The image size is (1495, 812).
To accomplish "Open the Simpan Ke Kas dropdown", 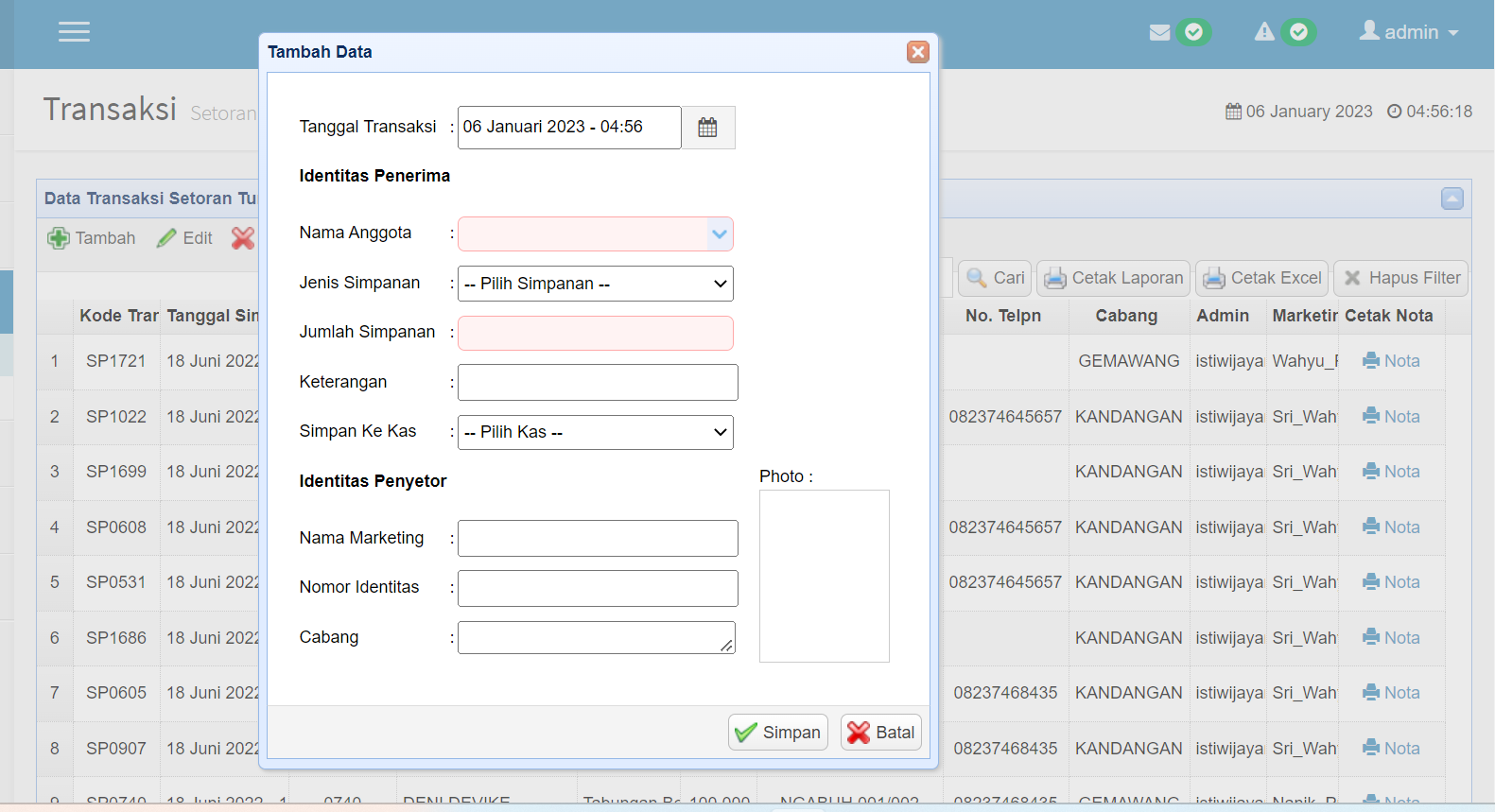I will 595,432.
